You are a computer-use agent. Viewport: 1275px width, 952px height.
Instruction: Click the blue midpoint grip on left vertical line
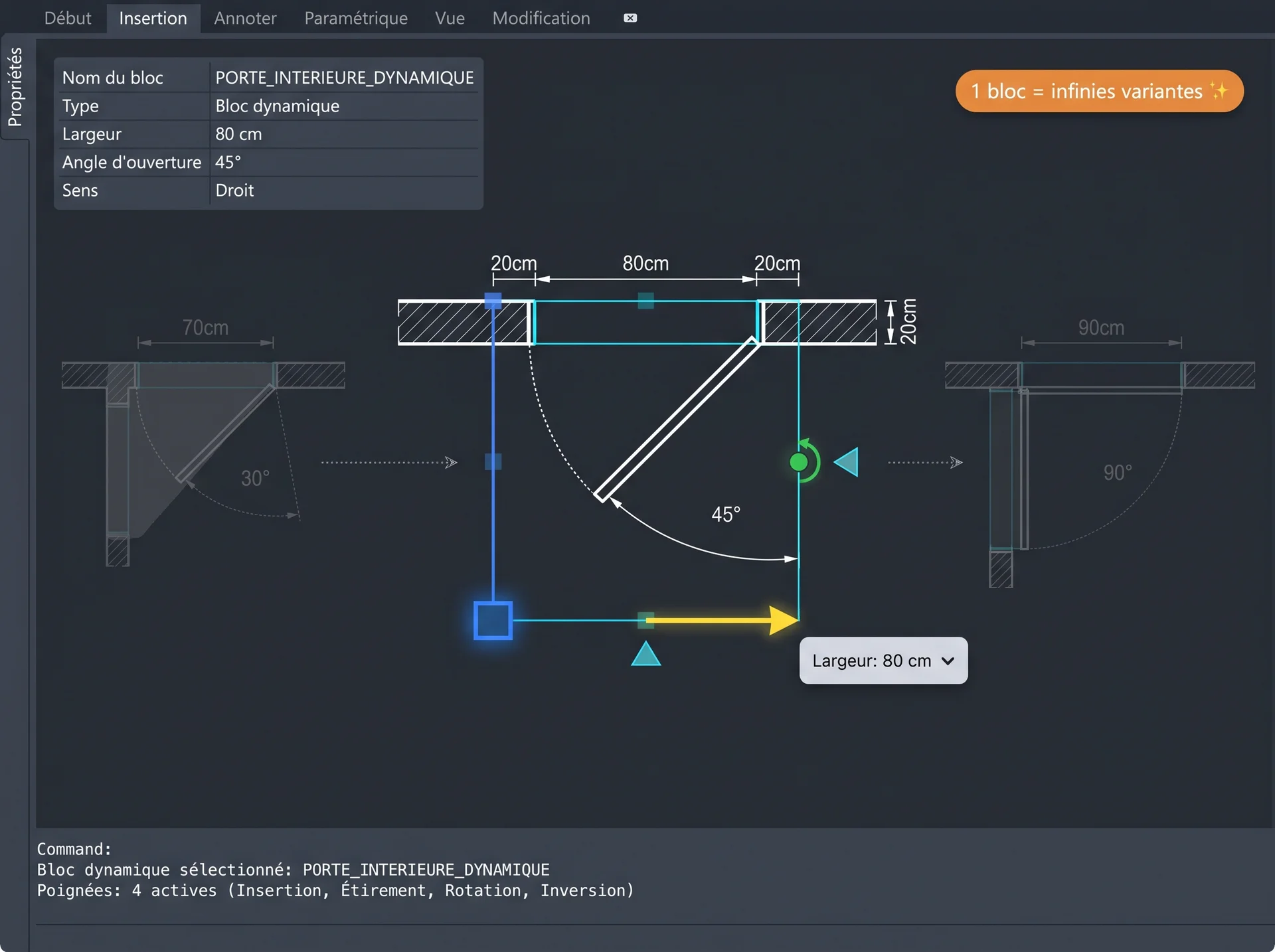click(493, 461)
